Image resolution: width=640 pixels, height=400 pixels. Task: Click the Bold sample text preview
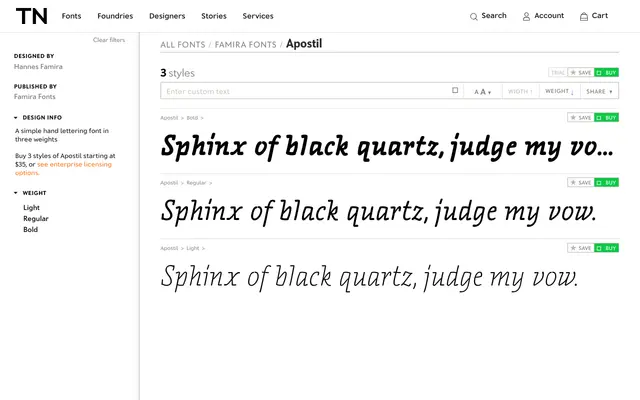387,147
